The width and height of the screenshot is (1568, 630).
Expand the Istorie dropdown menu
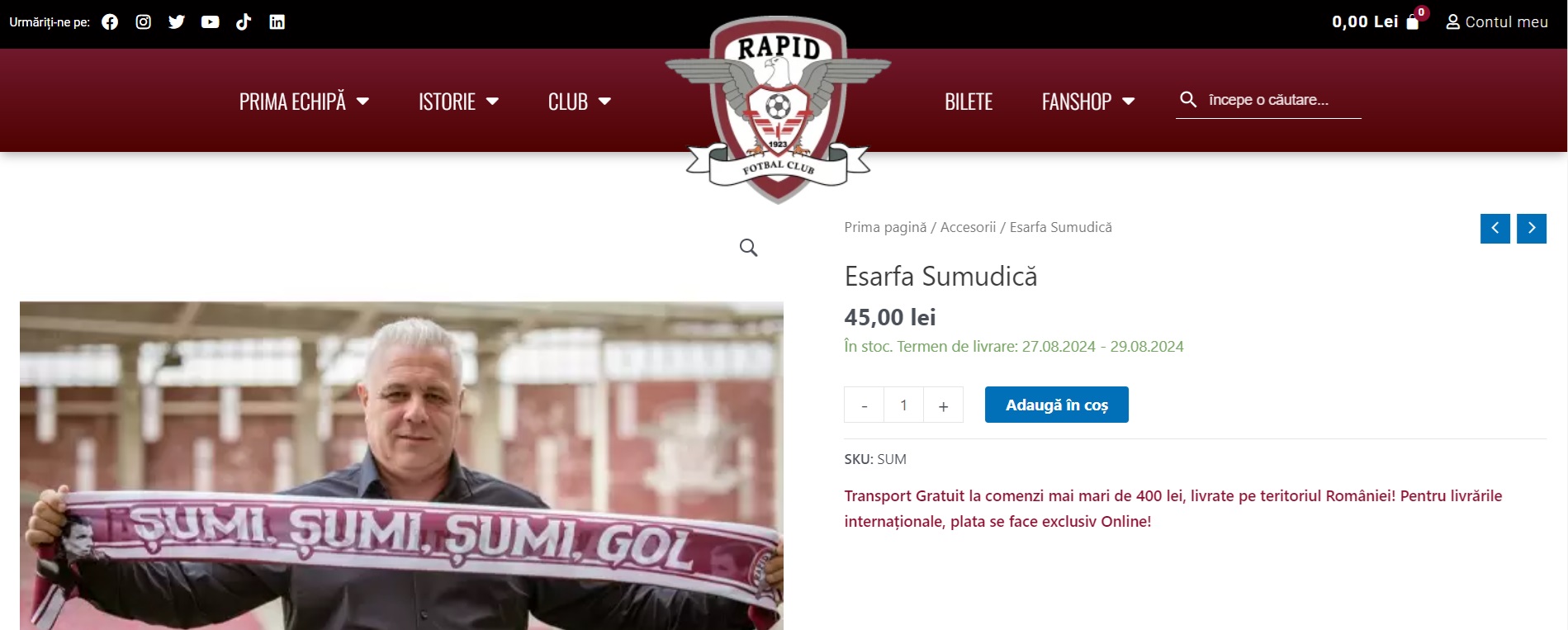tap(458, 102)
